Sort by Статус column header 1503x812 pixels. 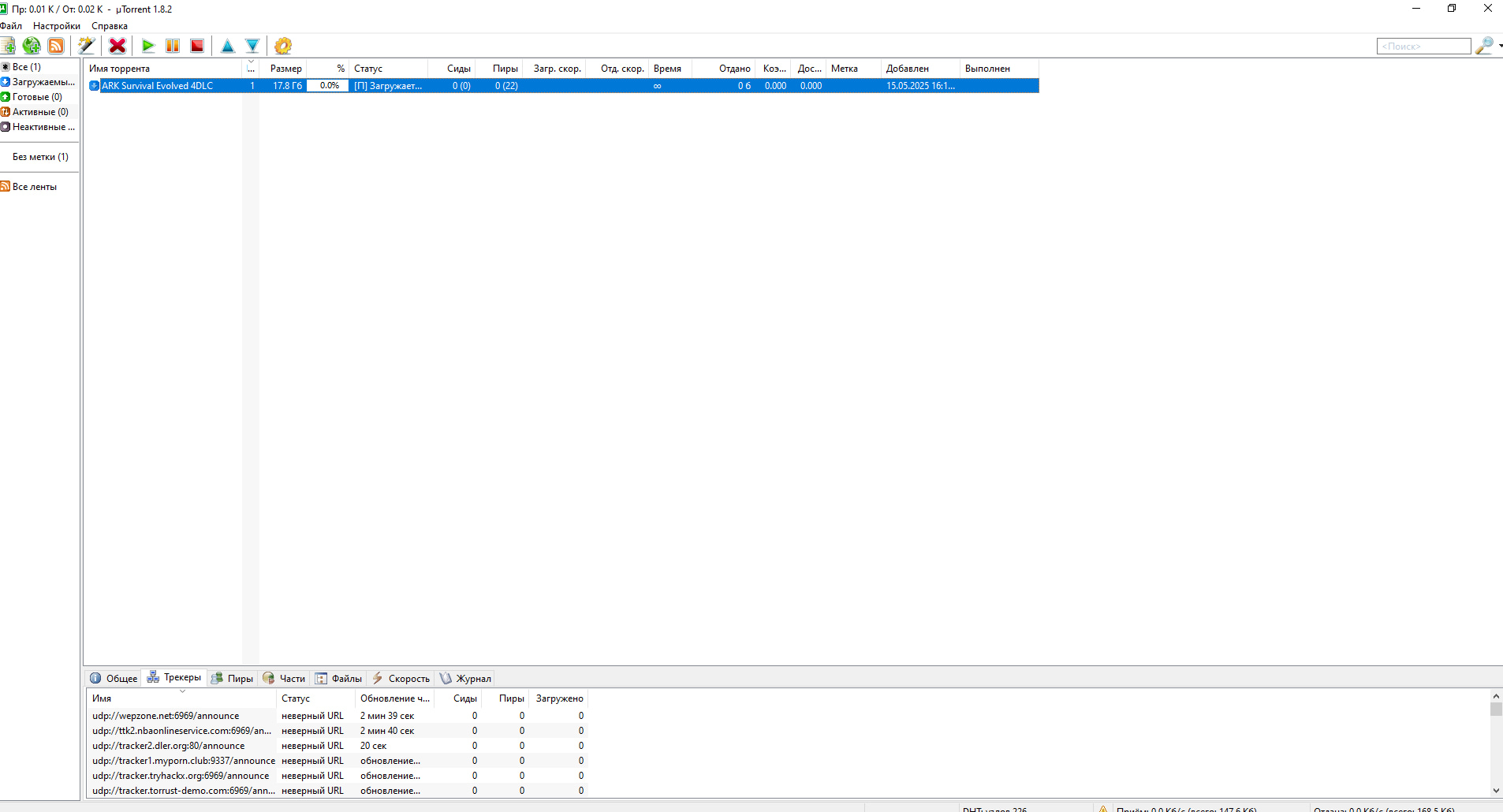[388, 69]
